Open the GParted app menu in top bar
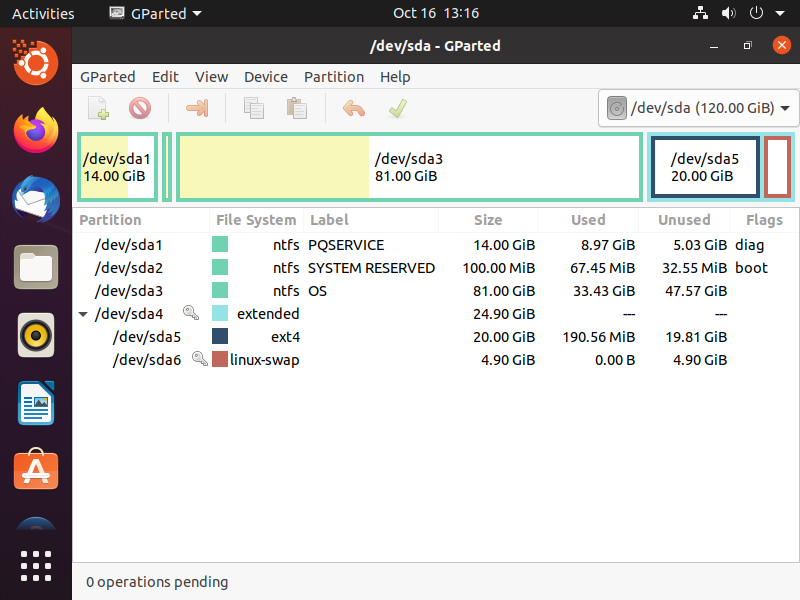 [156, 13]
